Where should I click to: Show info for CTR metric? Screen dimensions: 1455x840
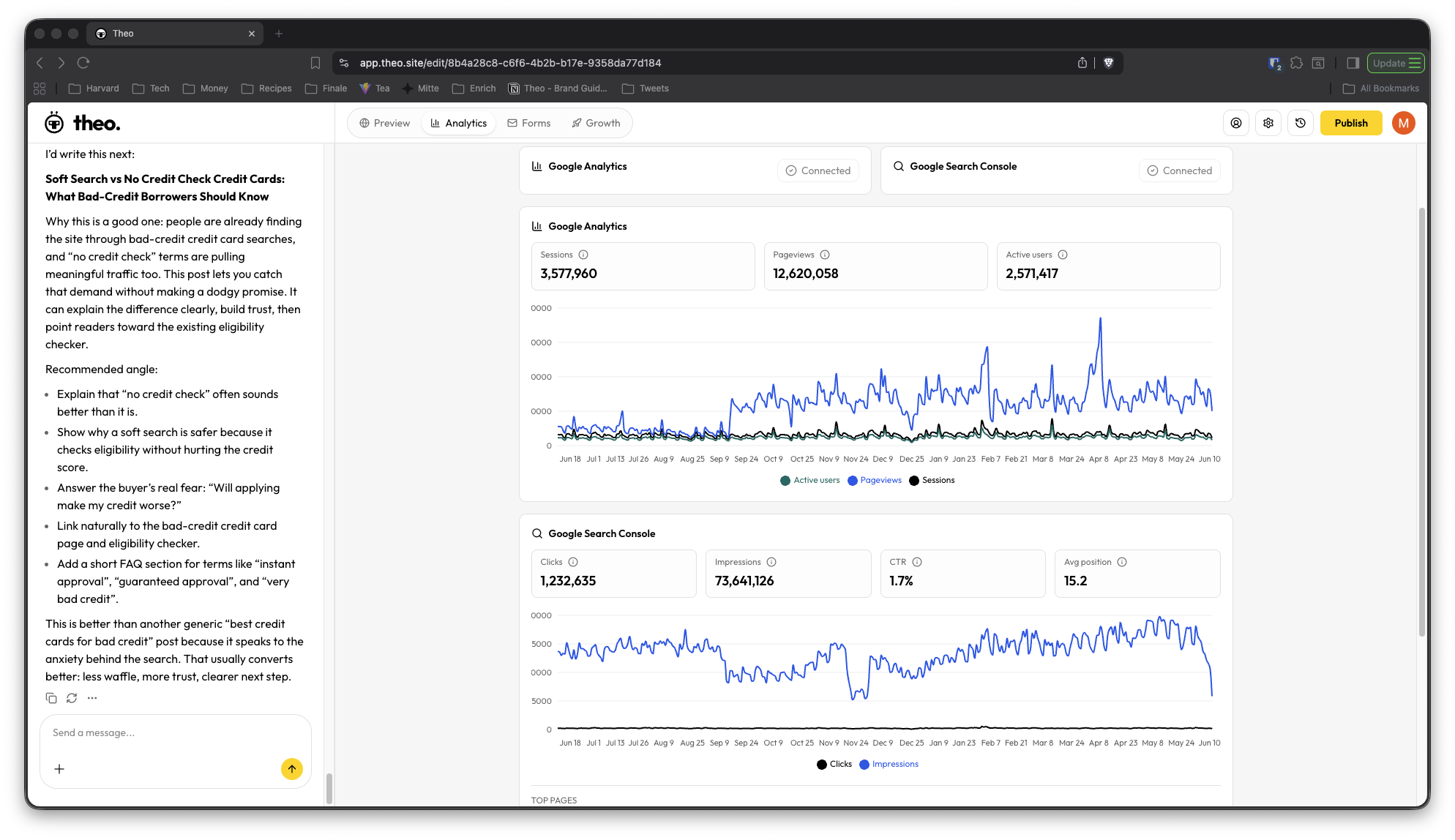pos(917,562)
